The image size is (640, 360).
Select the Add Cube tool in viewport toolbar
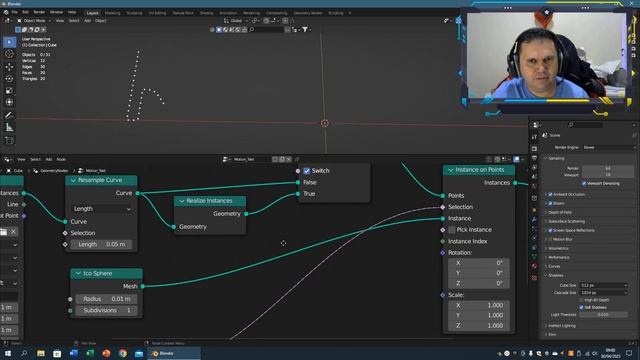pyautogui.click(x=9, y=141)
